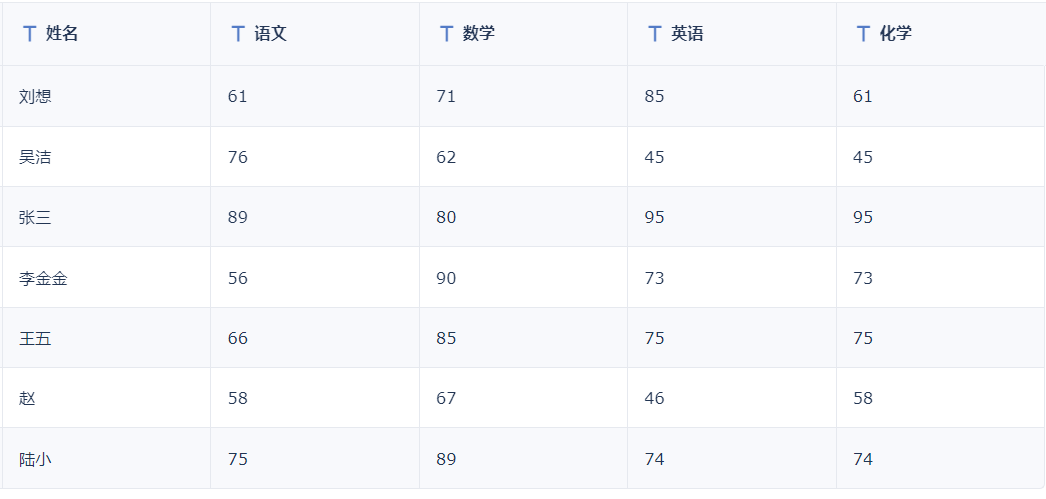Viewport: 1046px width, 499px height.
Task: Select the 英语 column header
Action: point(732,34)
